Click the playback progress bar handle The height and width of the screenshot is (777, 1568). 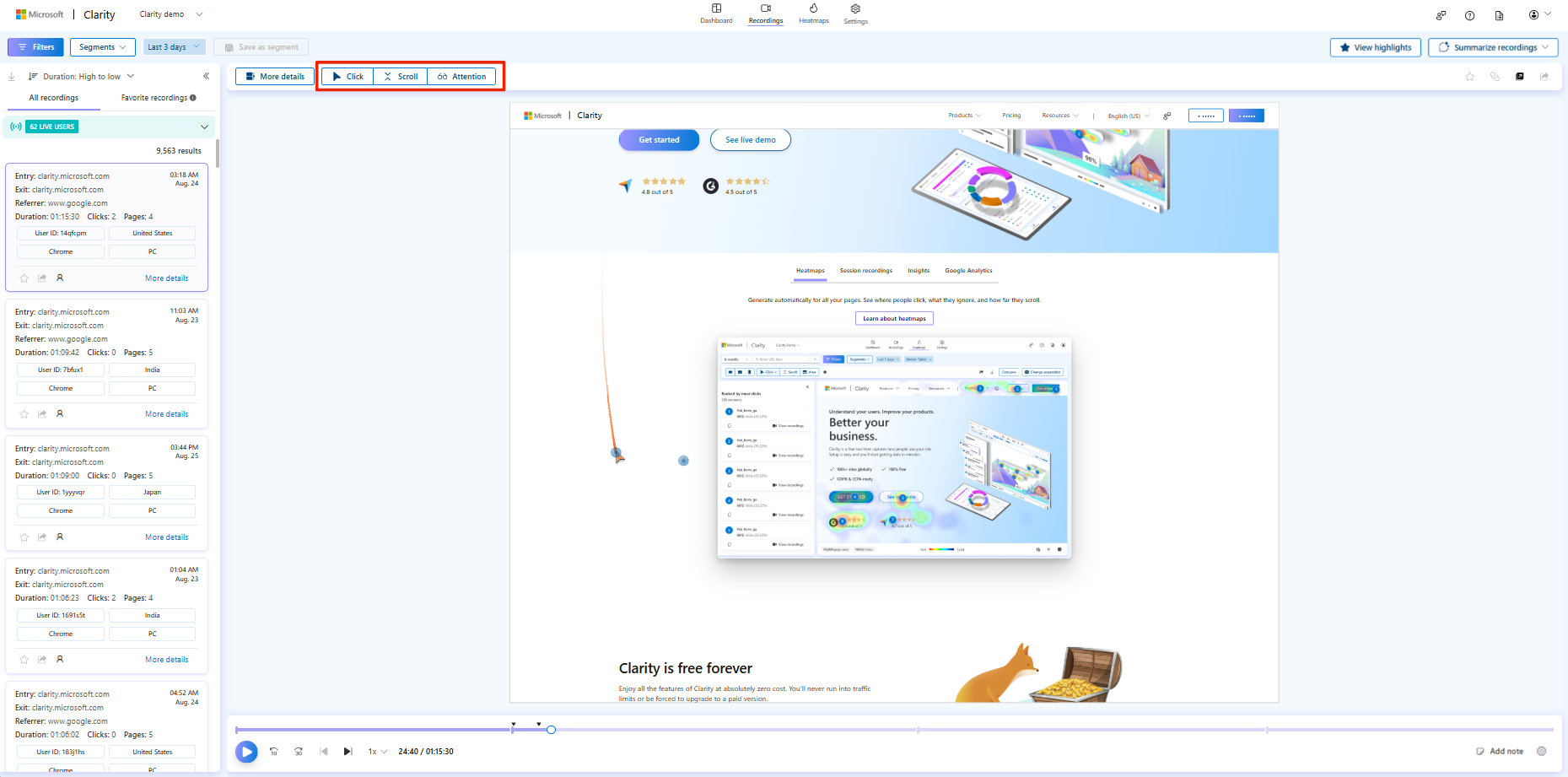[x=551, y=730]
